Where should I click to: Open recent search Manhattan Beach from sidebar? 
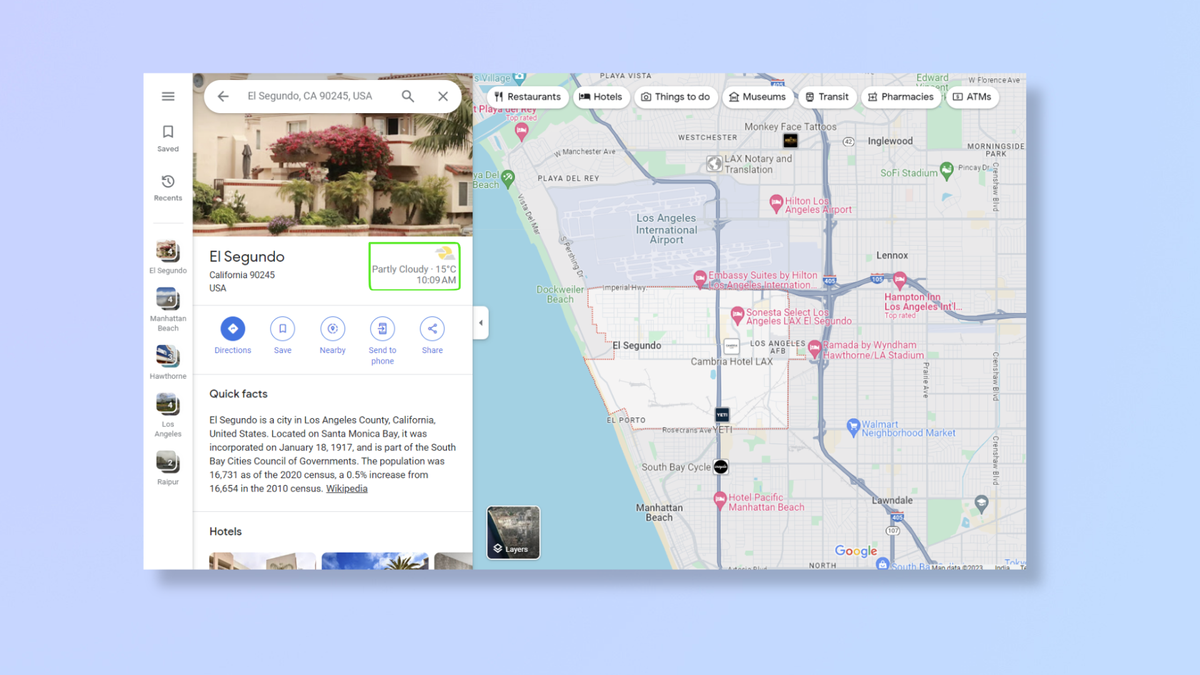coord(167,305)
